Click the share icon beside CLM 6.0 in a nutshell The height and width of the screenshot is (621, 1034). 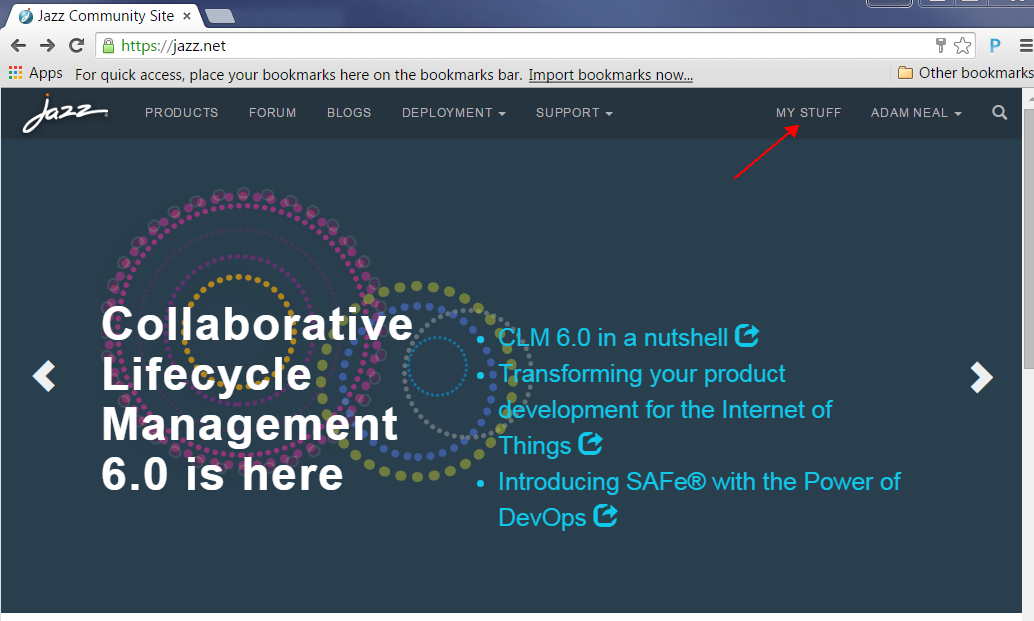click(x=747, y=336)
